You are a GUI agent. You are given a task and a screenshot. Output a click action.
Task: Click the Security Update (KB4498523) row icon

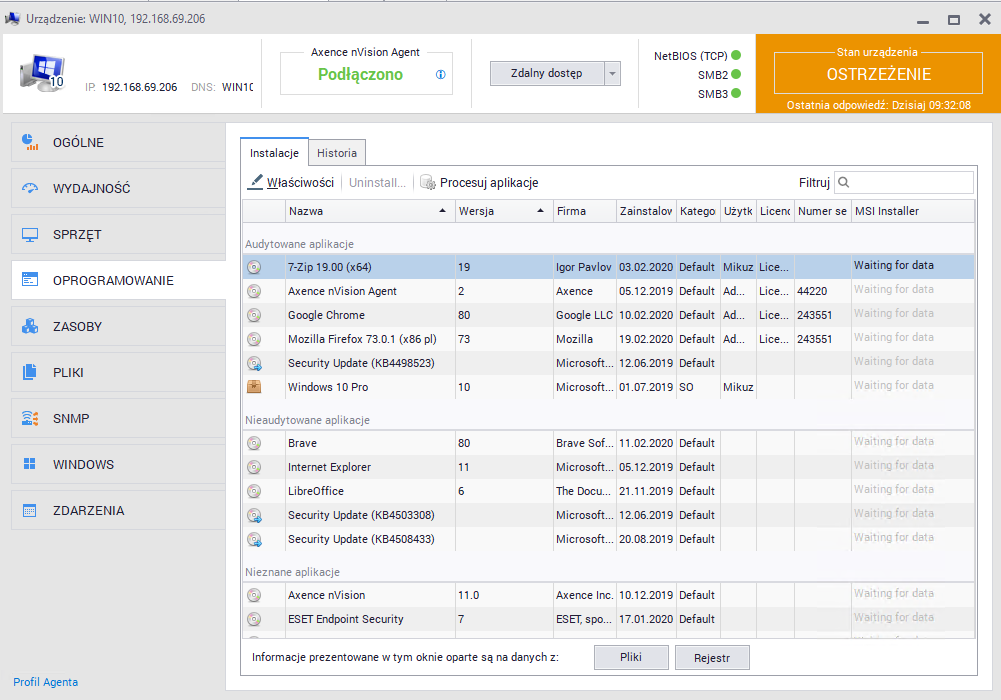click(254, 363)
